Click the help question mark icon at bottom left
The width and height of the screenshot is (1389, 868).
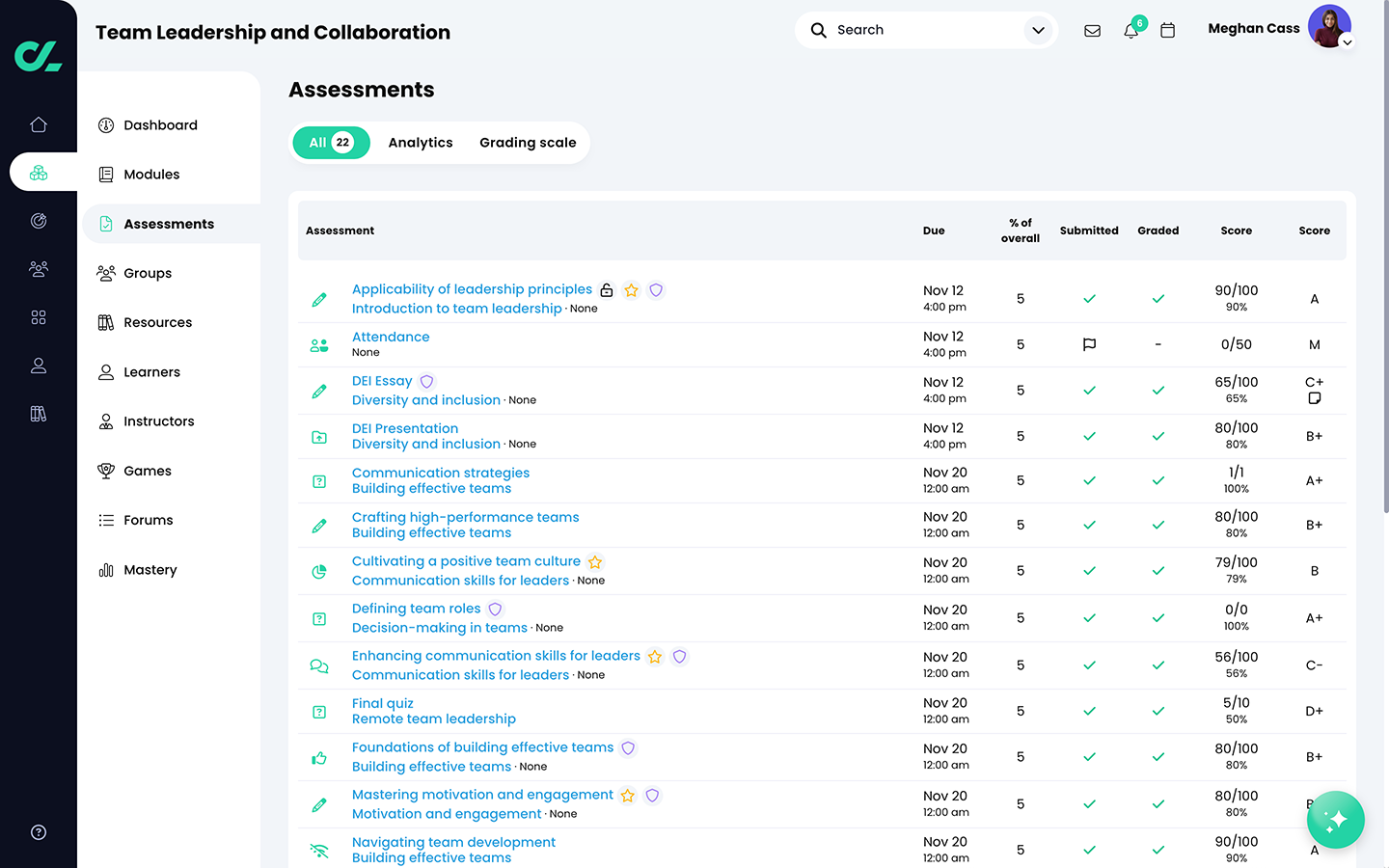tap(38, 831)
